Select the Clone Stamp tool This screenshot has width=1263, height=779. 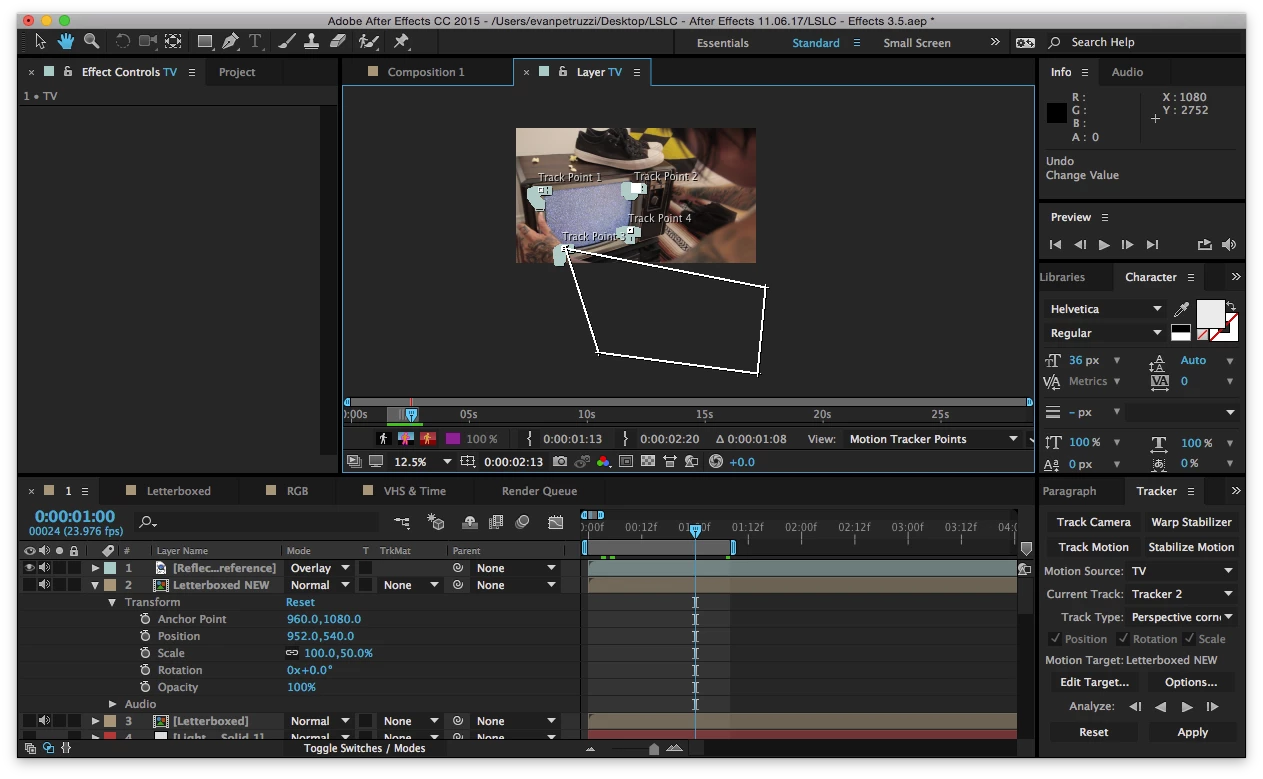point(312,41)
